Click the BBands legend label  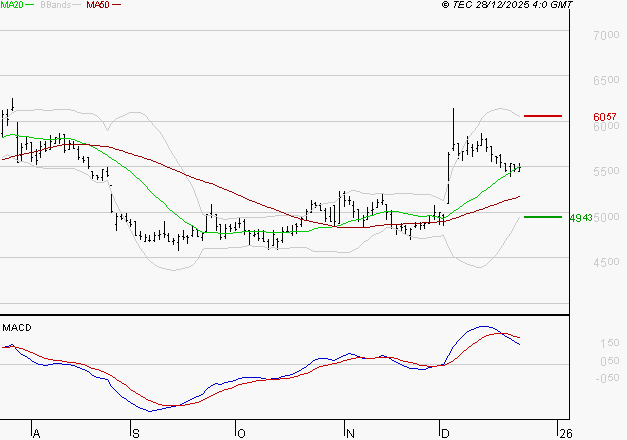[56, 5]
